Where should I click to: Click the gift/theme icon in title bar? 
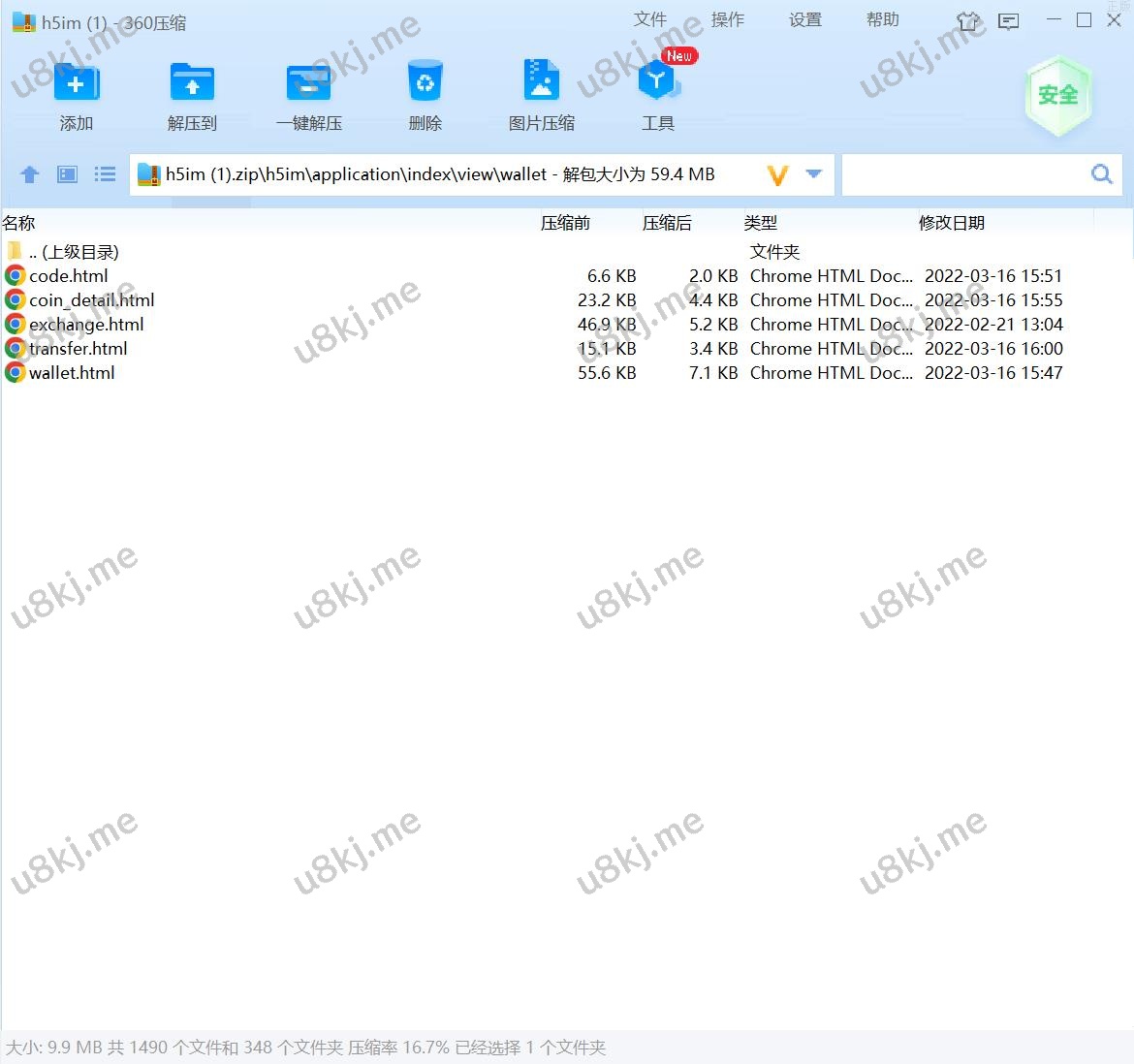pyautogui.click(x=967, y=20)
